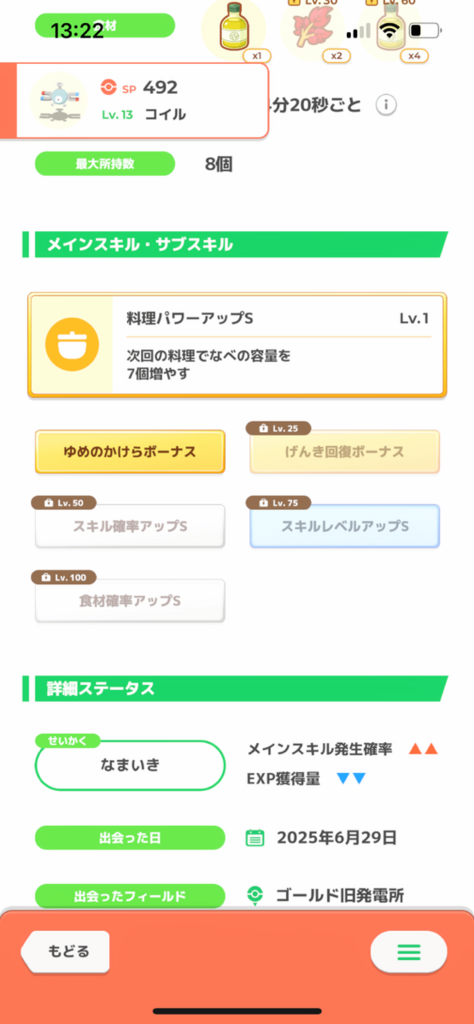The image size is (474, 1024).
Task: Open the 料理パワーアップS main skill card
Action: tap(237, 344)
